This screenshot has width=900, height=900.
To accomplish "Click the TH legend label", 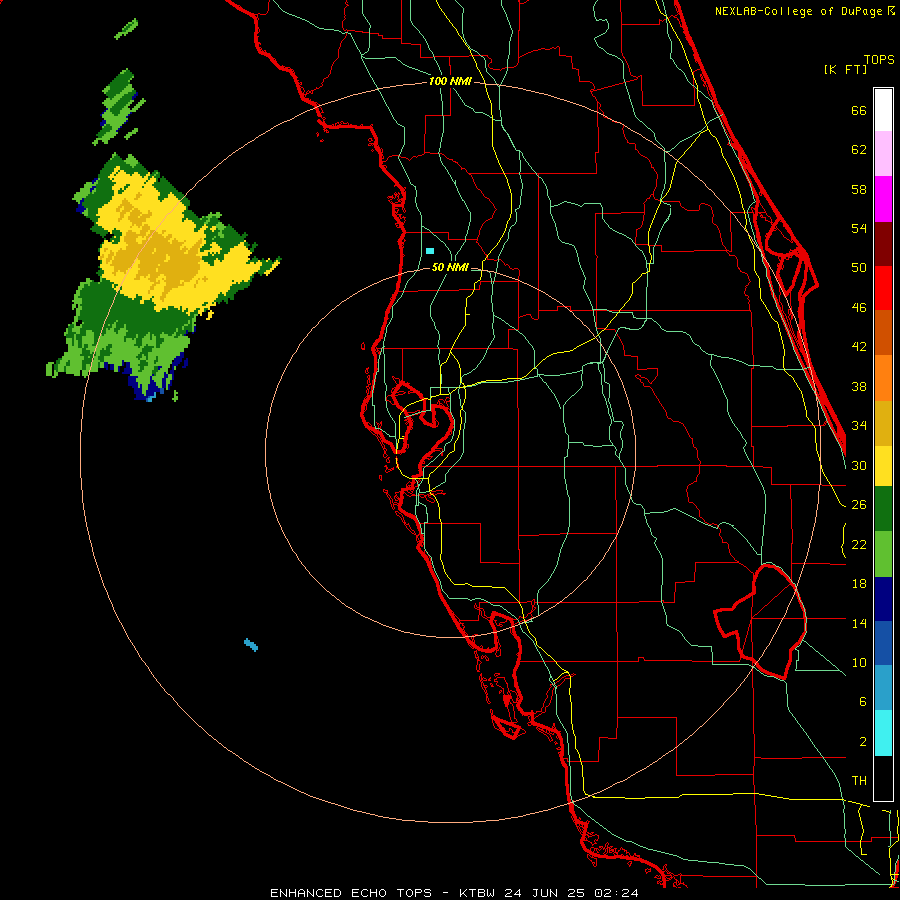I will point(859,781).
